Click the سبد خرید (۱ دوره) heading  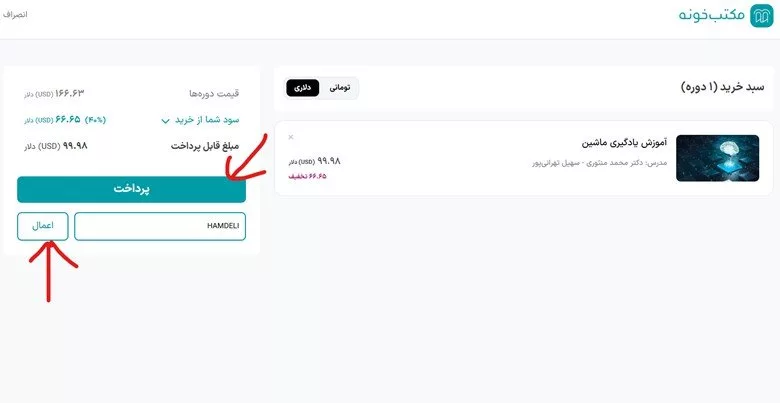click(x=722, y=87)
